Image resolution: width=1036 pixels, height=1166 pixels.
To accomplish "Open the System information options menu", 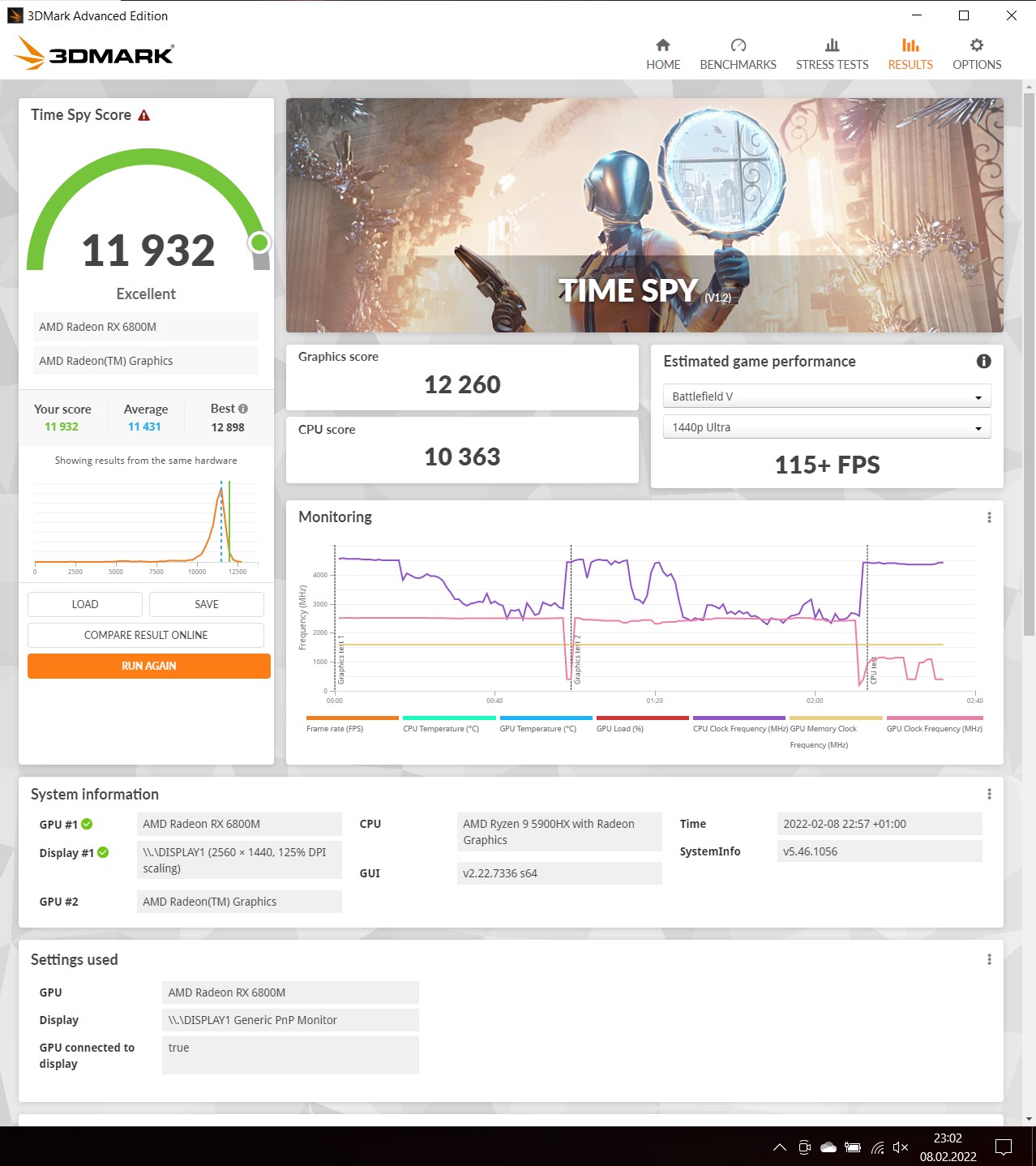I will 989,794.
